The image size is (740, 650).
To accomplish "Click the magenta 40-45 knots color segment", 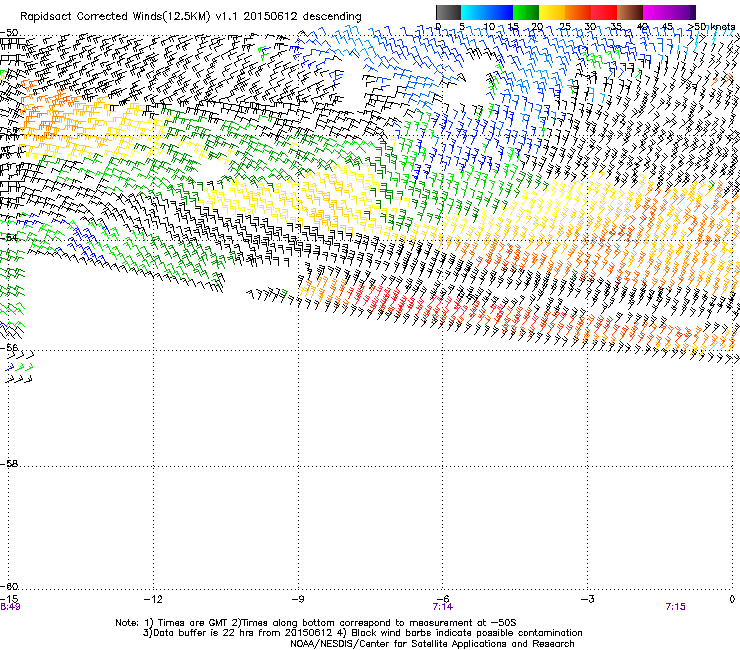I will [656, 12].
